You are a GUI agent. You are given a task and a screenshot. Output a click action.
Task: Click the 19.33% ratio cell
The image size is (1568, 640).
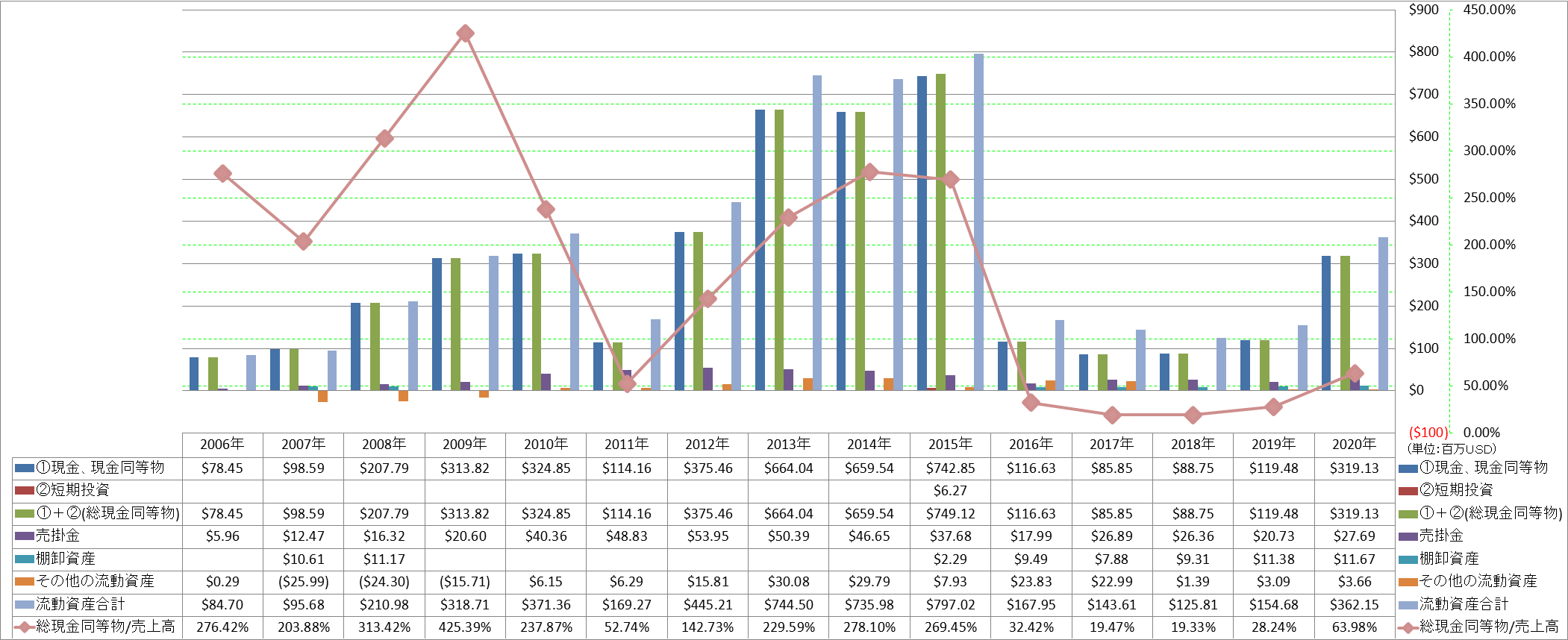pos(1193,627)
